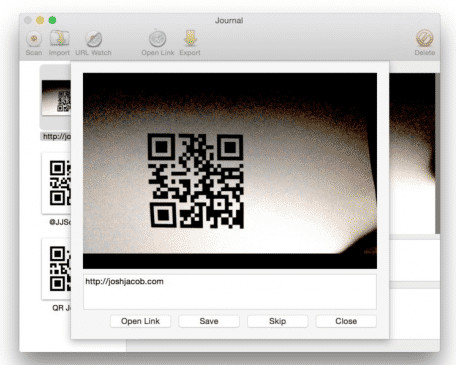Close the scan dialog
This screenshot has width=456, height=365.
346,321
